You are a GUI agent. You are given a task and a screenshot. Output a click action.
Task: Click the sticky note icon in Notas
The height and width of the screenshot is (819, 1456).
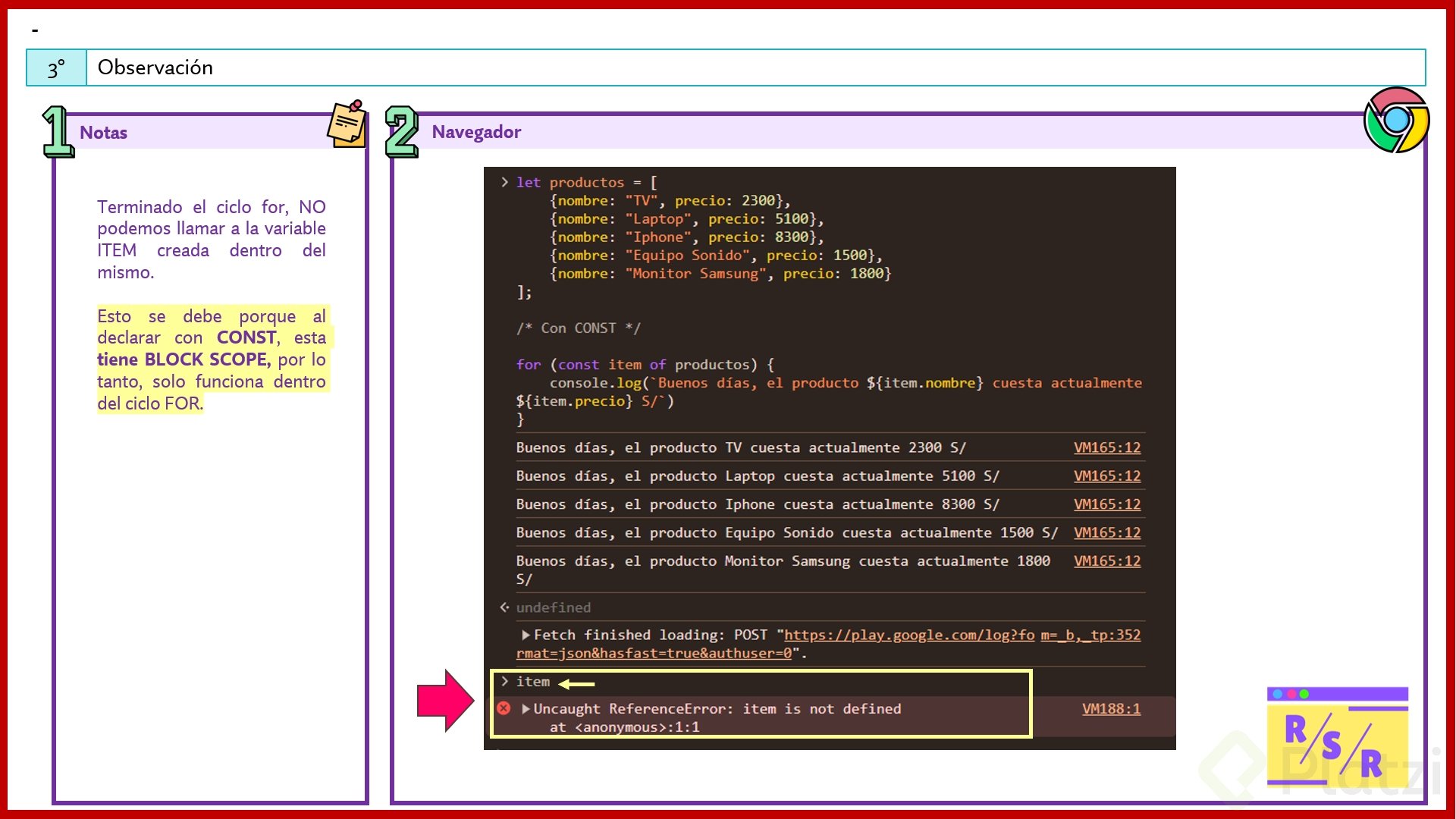(x=347, y=124)
